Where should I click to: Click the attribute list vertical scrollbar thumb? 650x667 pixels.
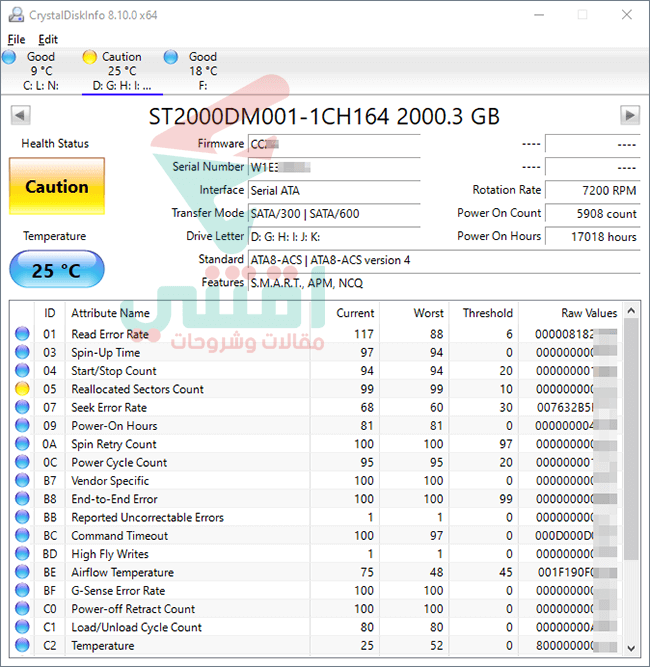631,439
